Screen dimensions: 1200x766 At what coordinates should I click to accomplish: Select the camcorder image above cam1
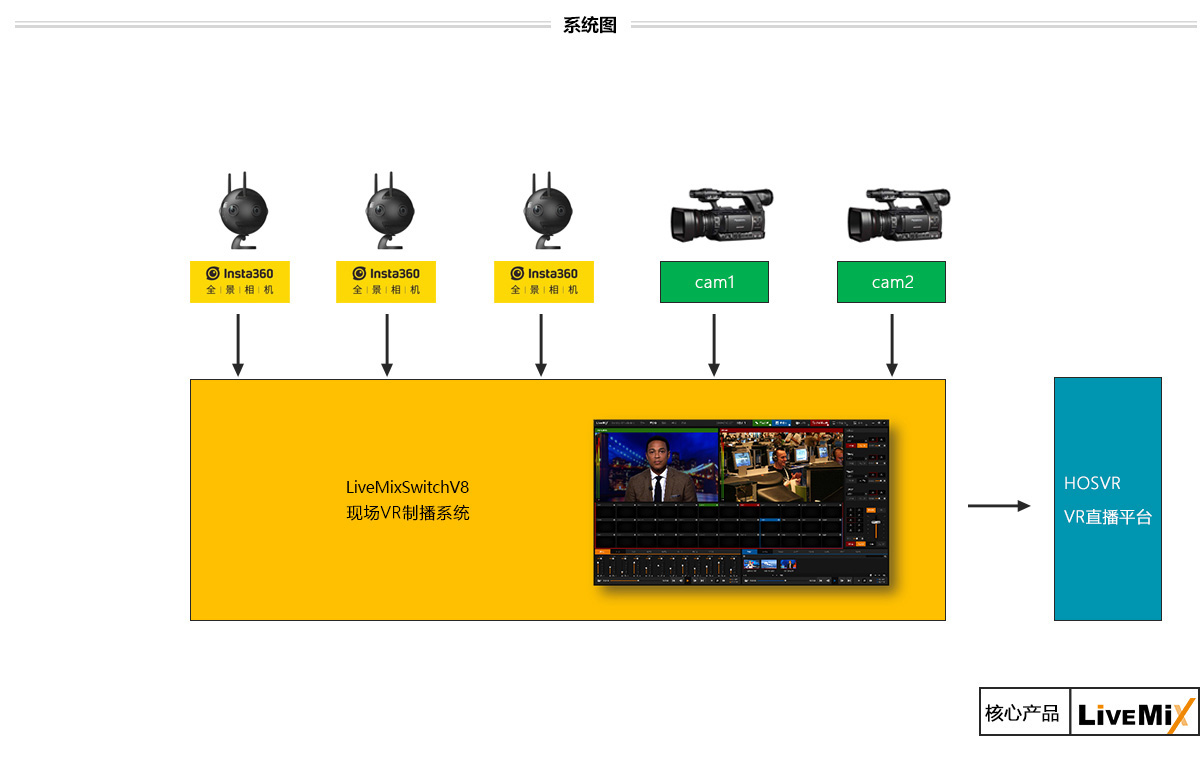click(x=719, y=214)
